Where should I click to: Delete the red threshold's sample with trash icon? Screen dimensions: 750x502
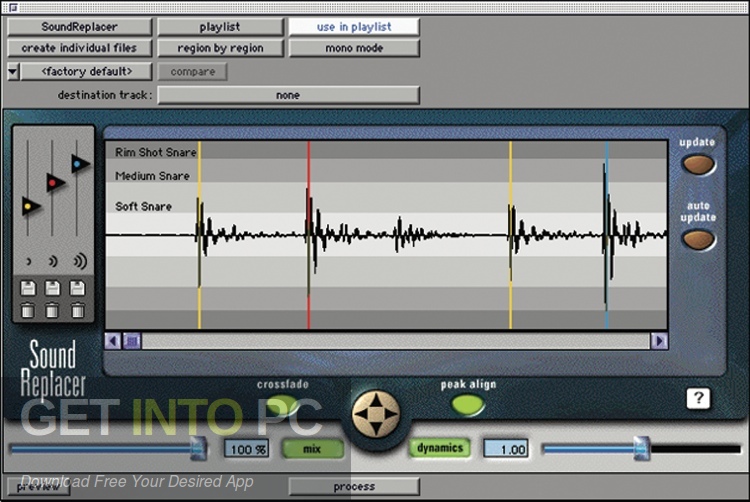pyautogui.click(x=53, y=310)
